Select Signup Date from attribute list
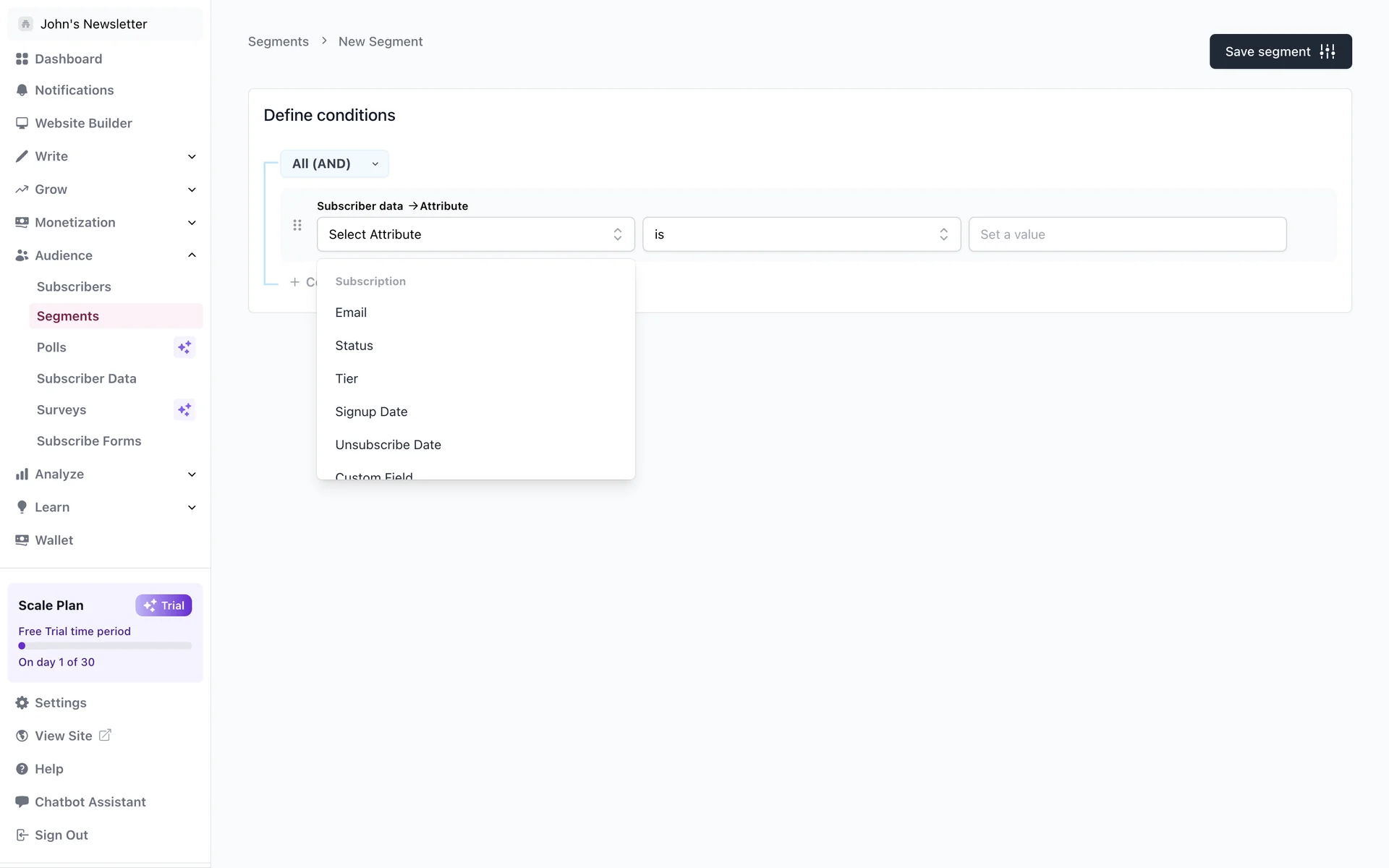Viewport: 1389px width, 868px height. [x=371, y=412]
